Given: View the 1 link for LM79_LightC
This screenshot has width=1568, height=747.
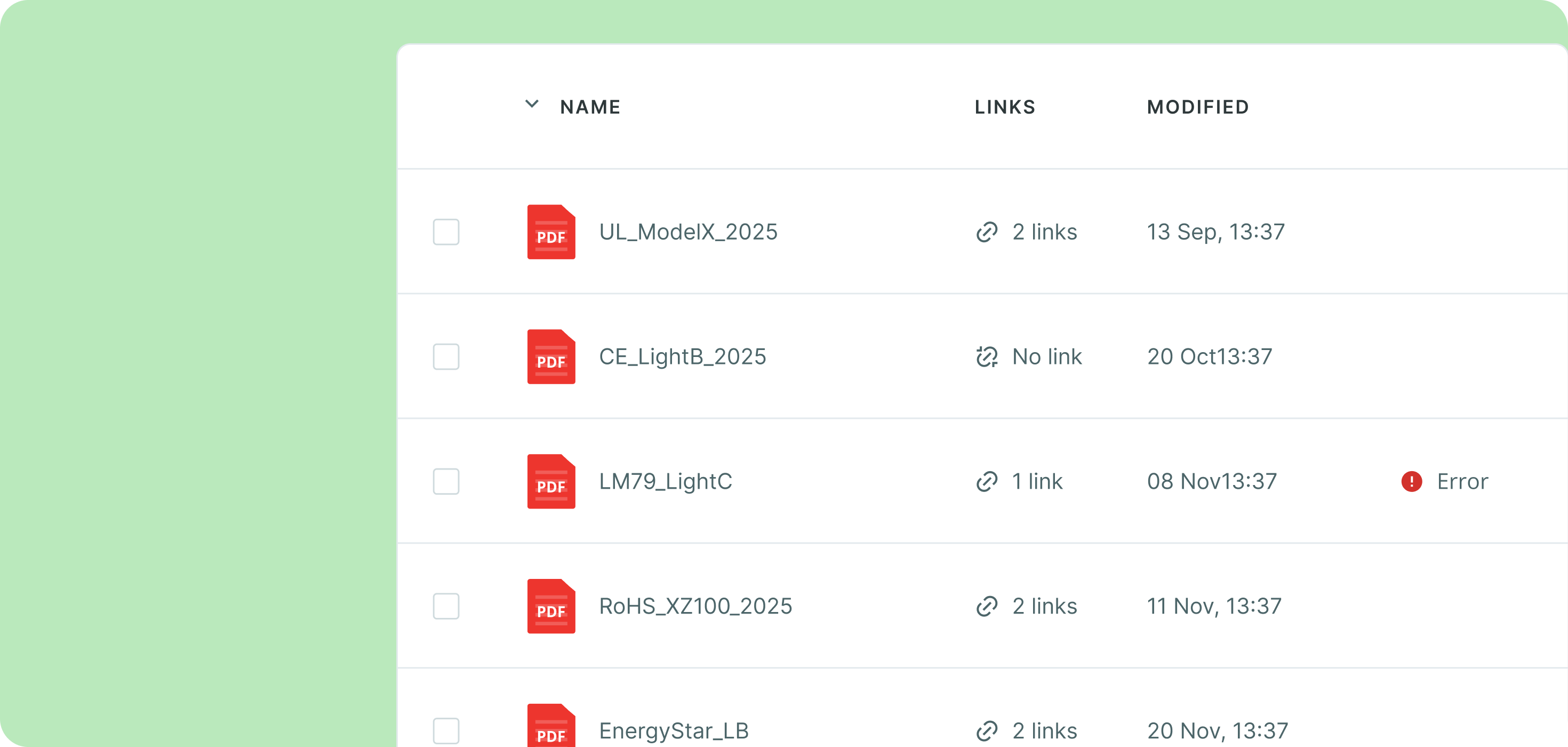Looking at the screenshot, I should click(x=1037, y=482).
